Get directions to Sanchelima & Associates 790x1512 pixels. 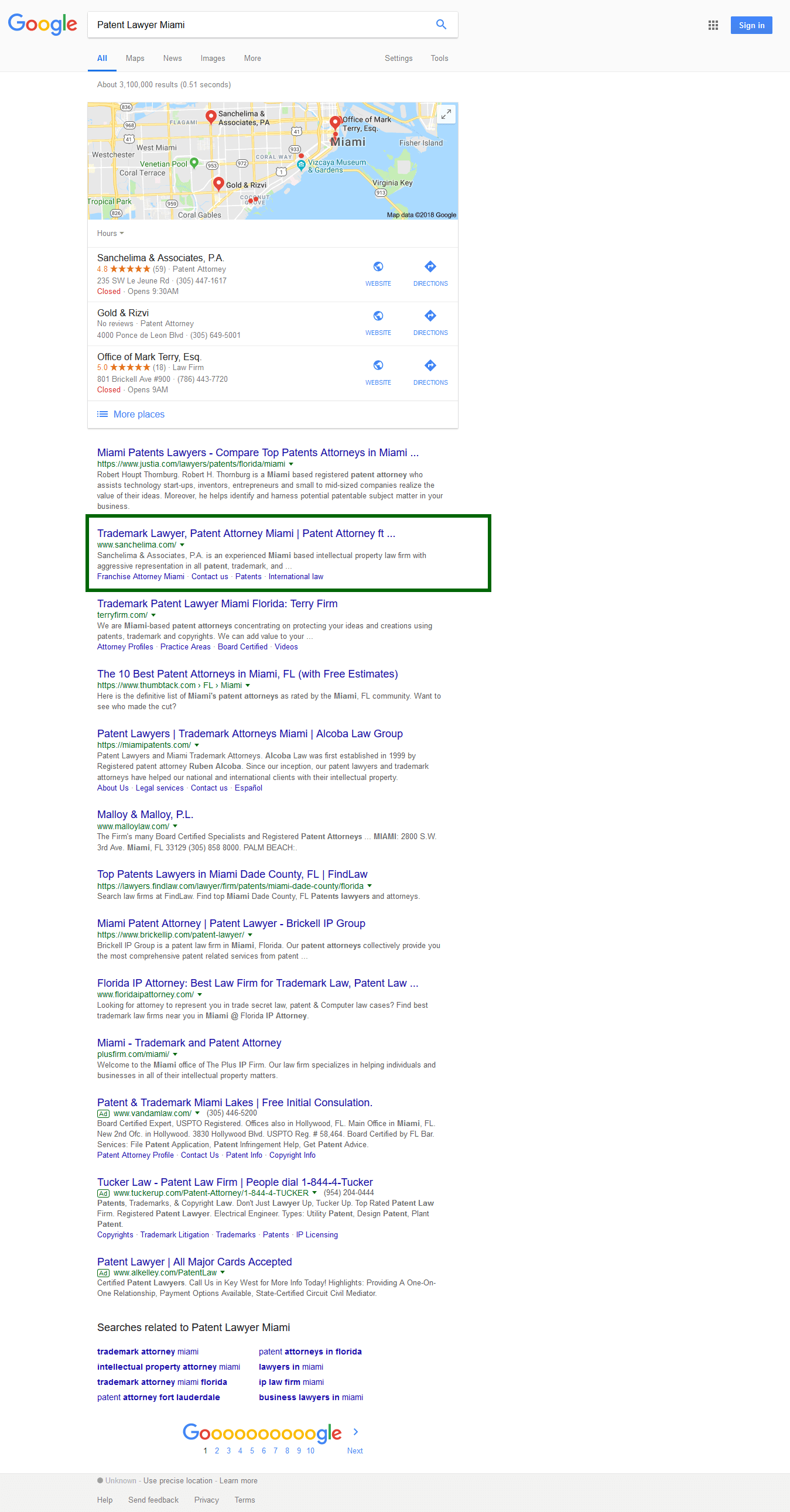[430, 266]
